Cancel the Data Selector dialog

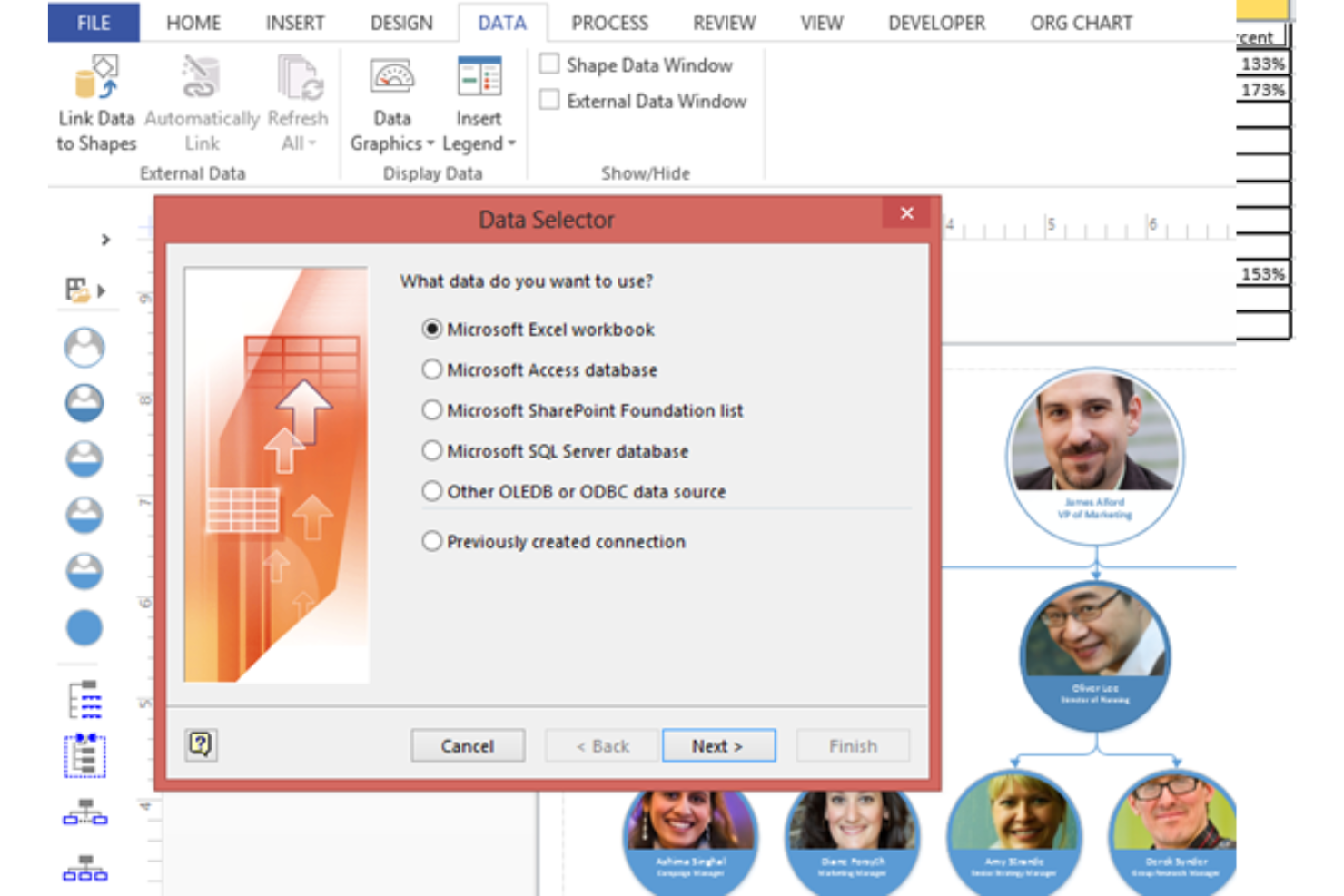[468, 745]
